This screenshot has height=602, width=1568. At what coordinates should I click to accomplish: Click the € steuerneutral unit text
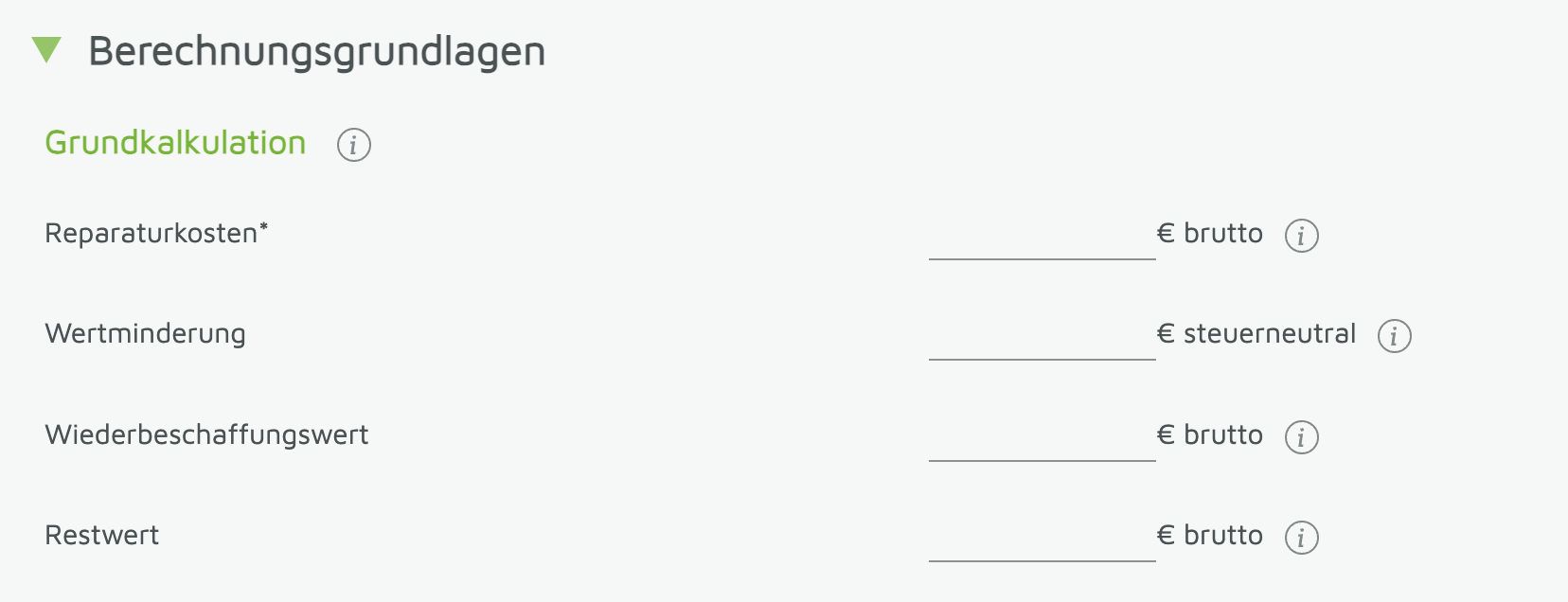point(1256,333)
